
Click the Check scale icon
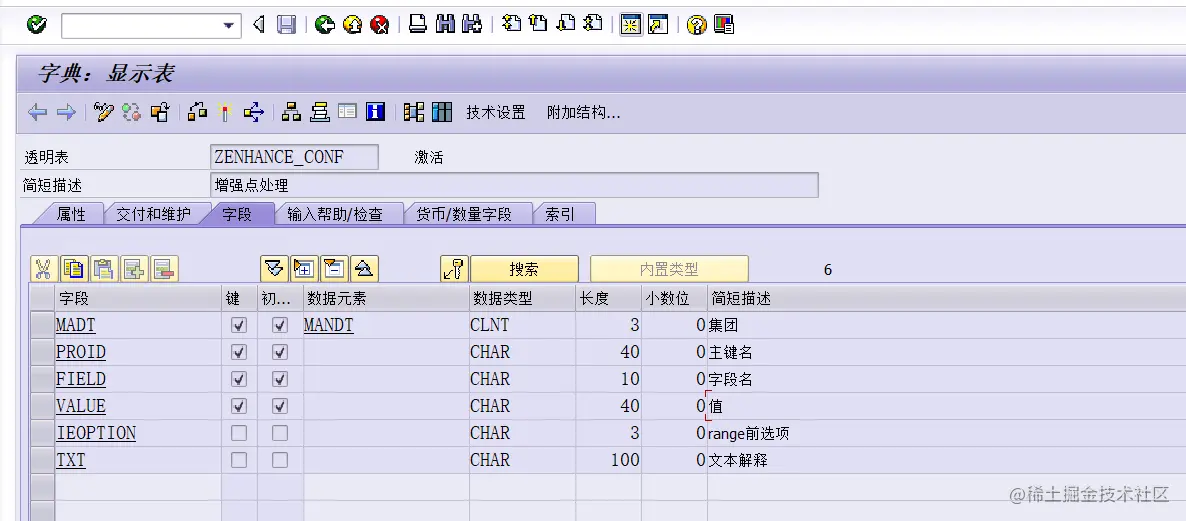point(197,113)
